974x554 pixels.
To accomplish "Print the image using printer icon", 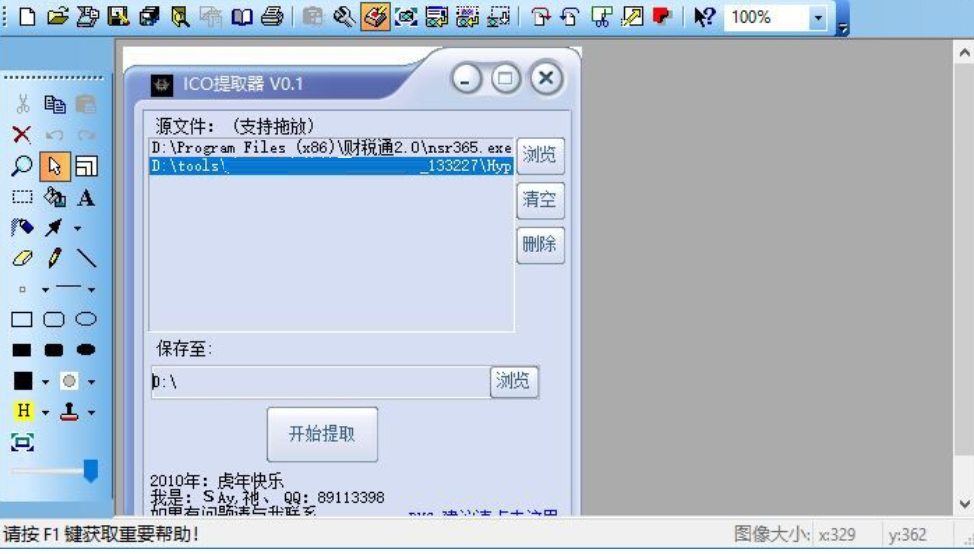I will pyautogui.click(x=272, y=17).
